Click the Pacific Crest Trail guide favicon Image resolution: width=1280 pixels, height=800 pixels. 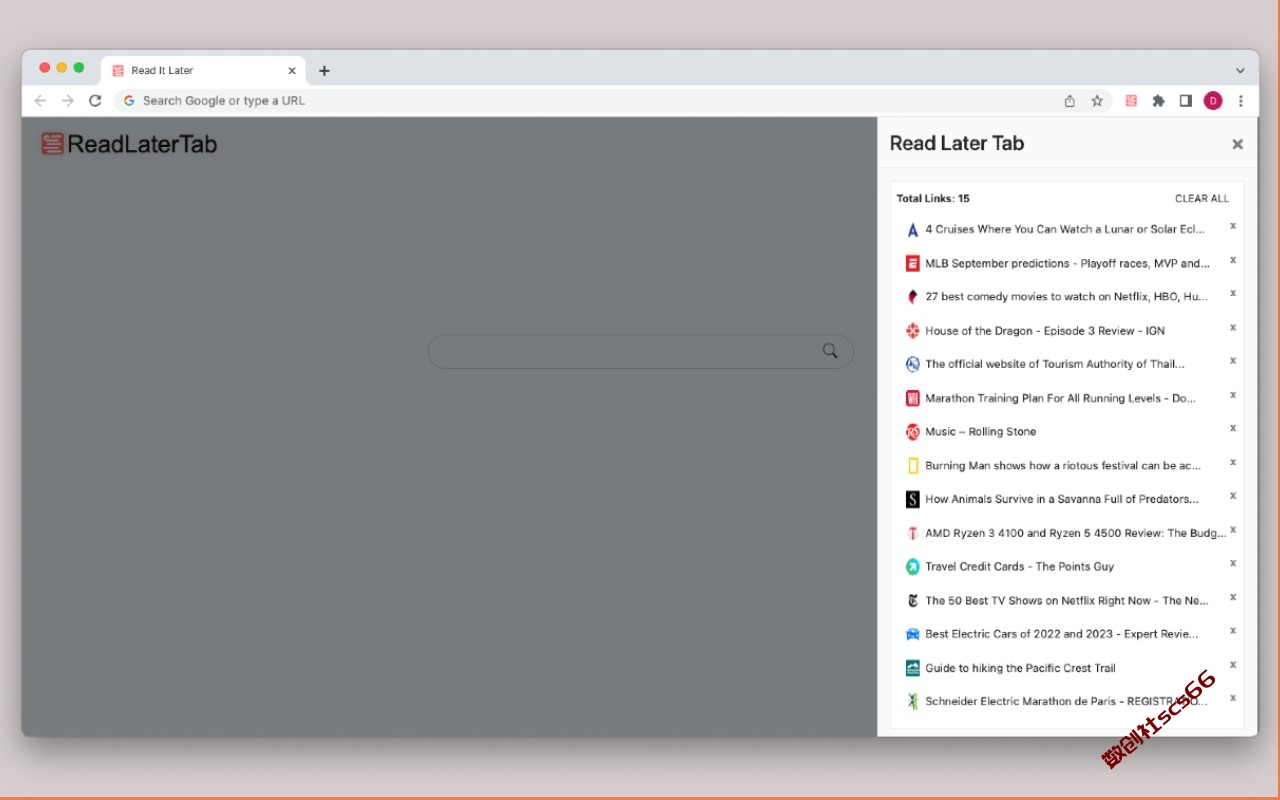(912, 668)
